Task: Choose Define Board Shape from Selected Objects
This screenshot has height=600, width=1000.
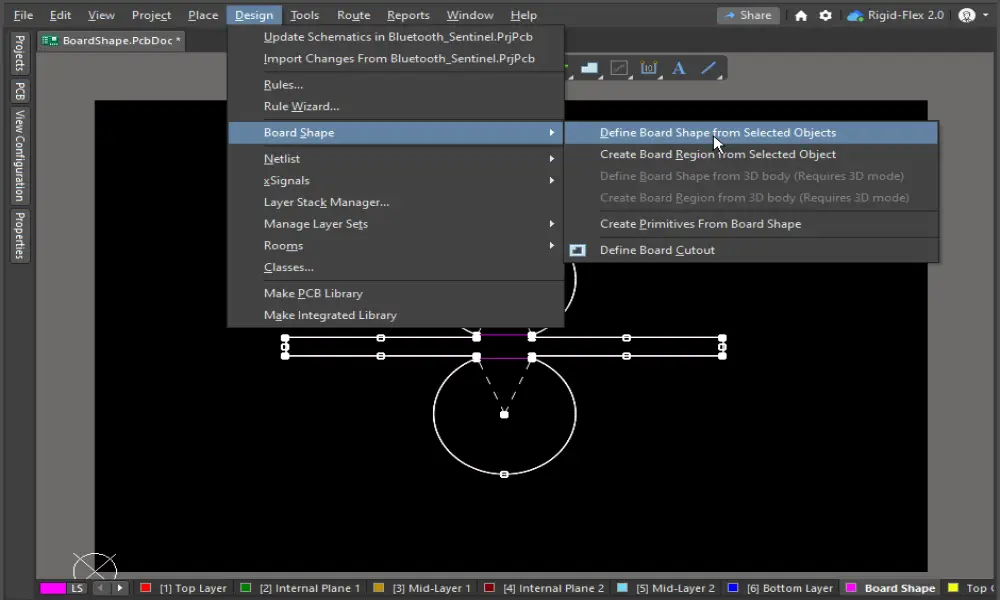Action: (x=717, y=133)
